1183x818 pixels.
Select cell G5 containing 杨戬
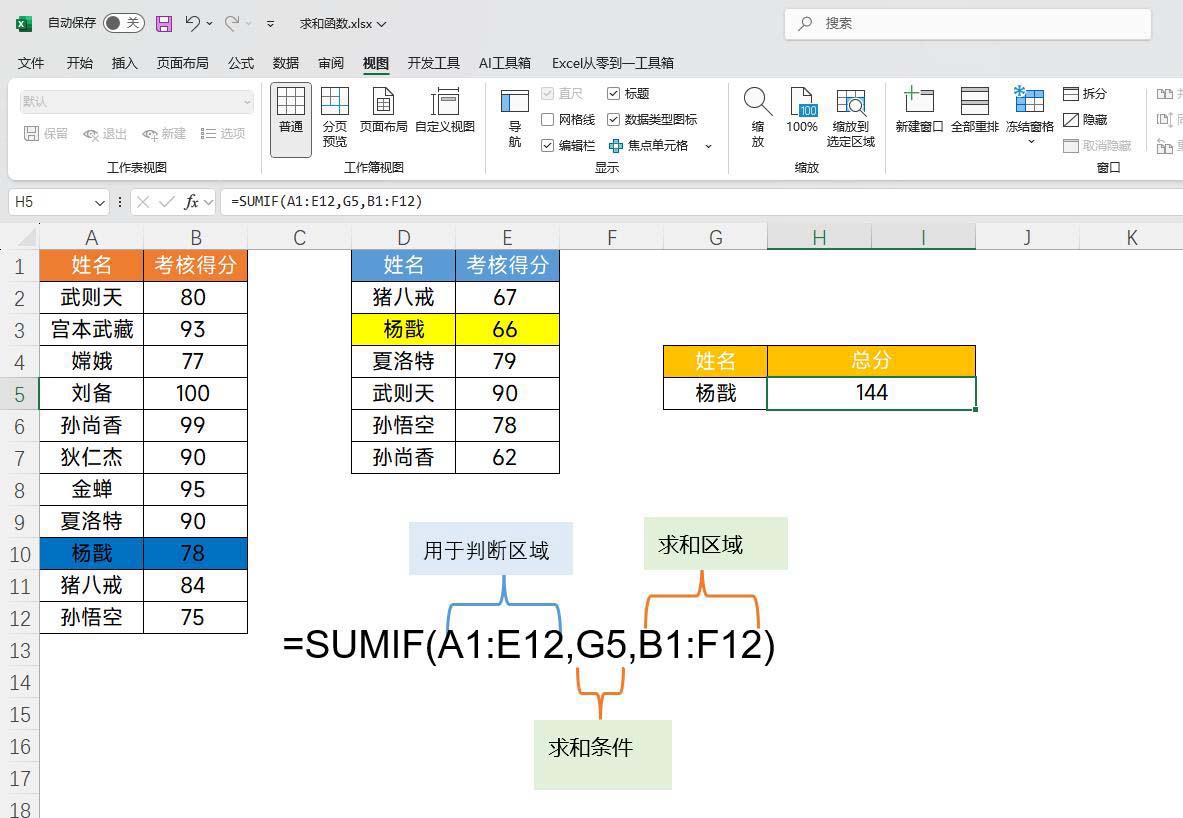coord(715,393)
